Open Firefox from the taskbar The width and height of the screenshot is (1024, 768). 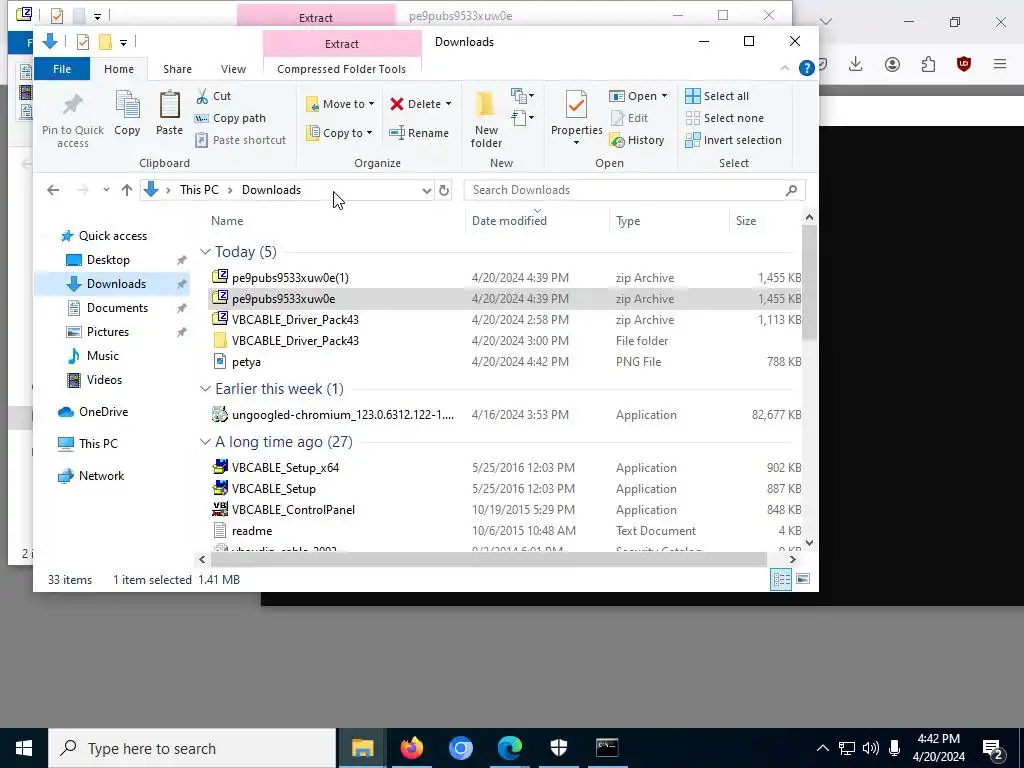411,748
